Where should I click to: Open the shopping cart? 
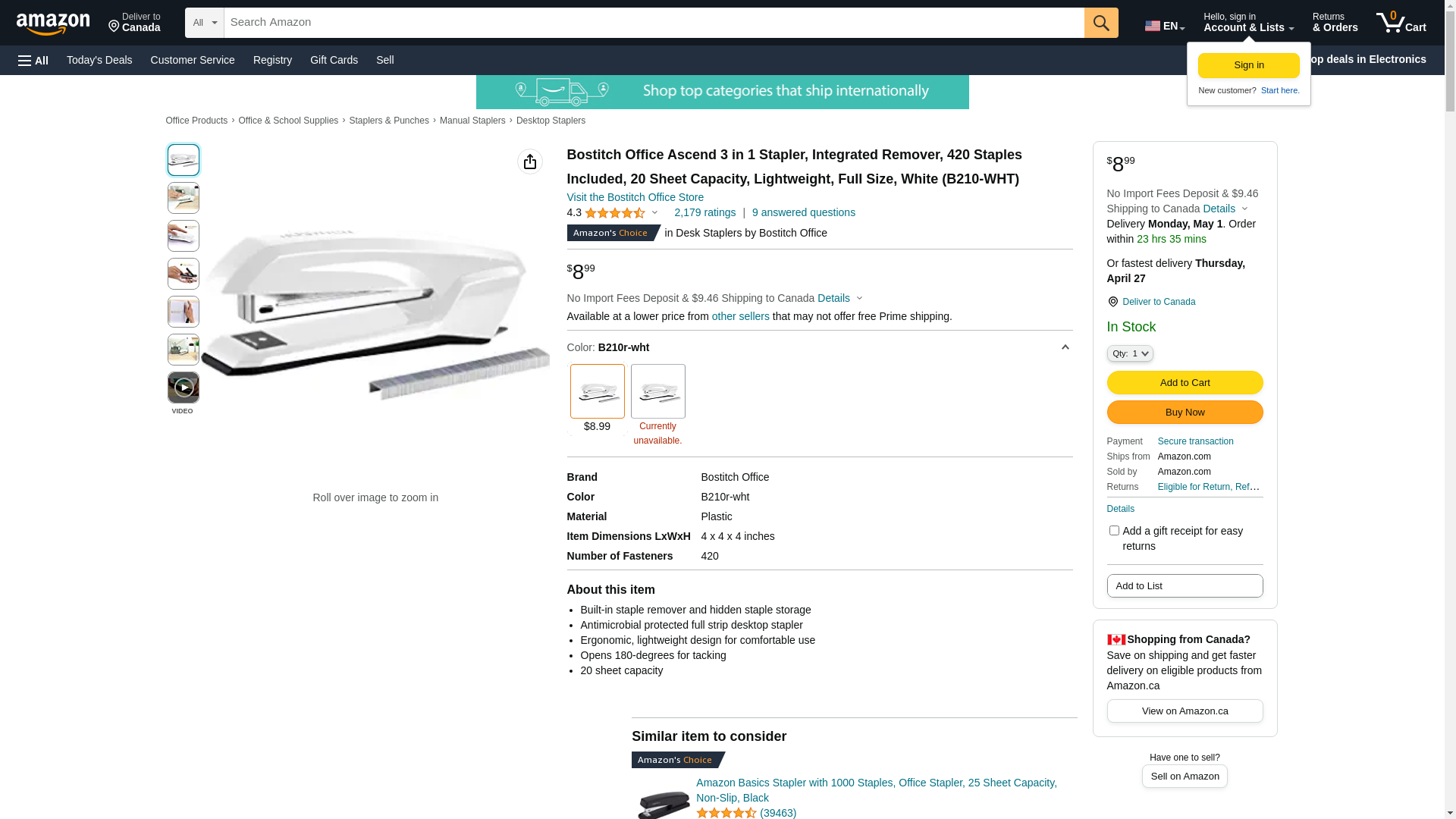point(1401,23)
